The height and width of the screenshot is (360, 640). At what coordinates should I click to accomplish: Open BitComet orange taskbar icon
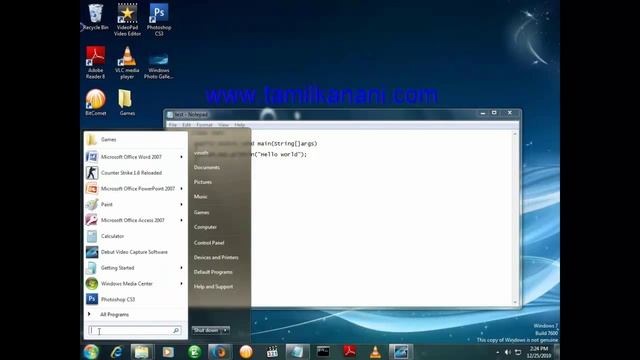(246, 352)
